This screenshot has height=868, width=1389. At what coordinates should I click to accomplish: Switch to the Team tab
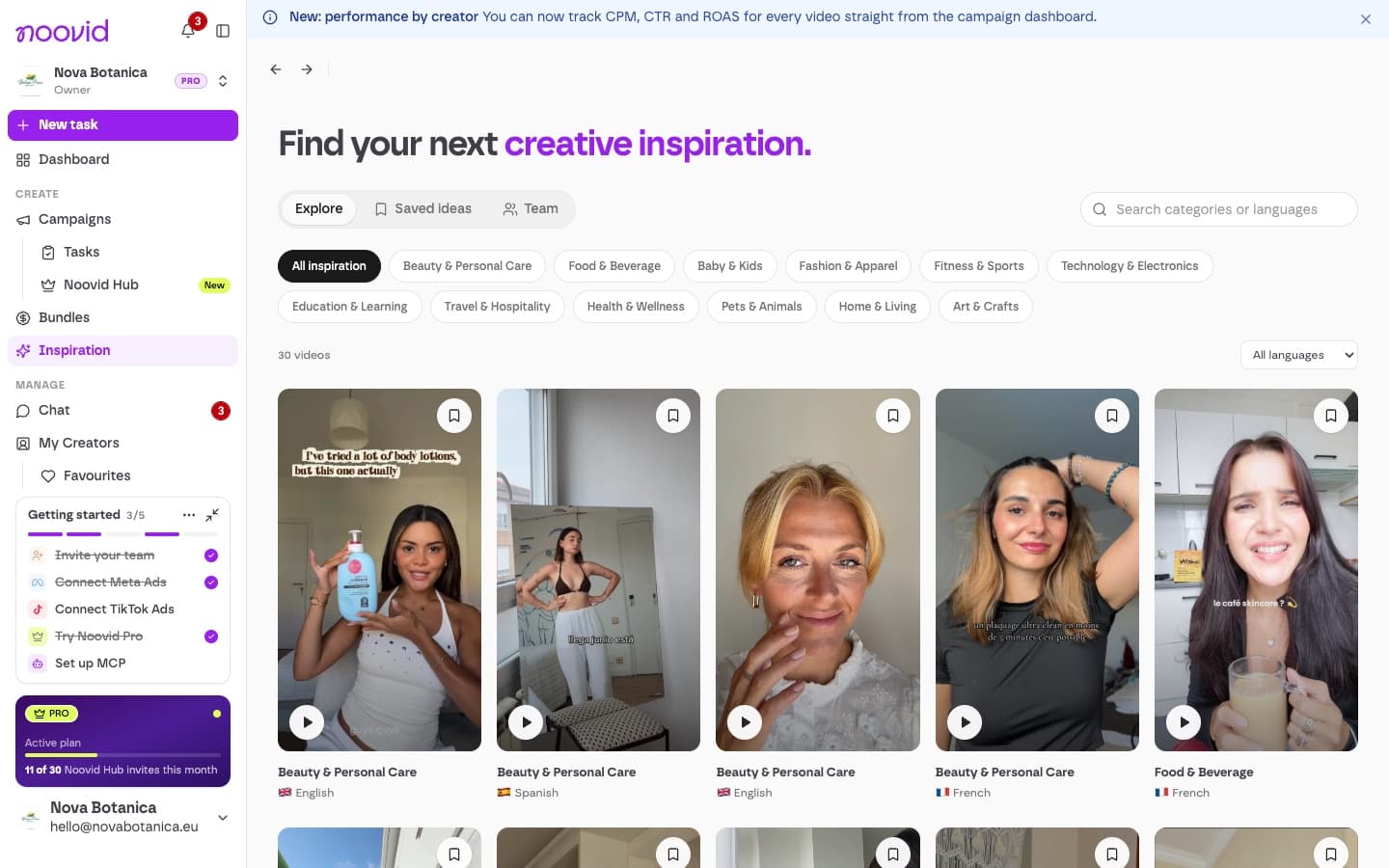click(x=531, y=209)
